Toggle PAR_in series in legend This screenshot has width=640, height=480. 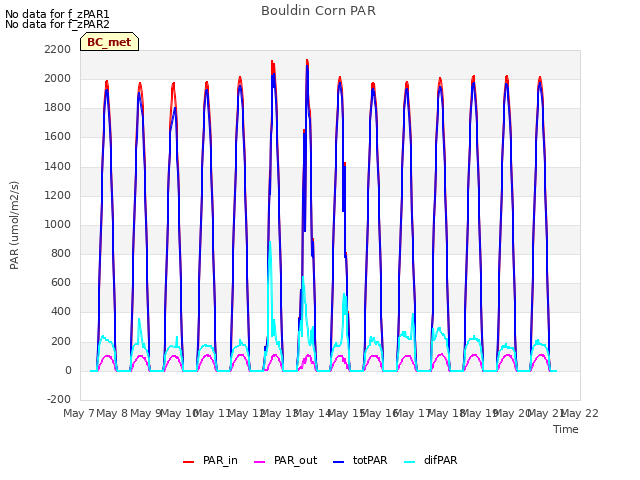[210, 460]
